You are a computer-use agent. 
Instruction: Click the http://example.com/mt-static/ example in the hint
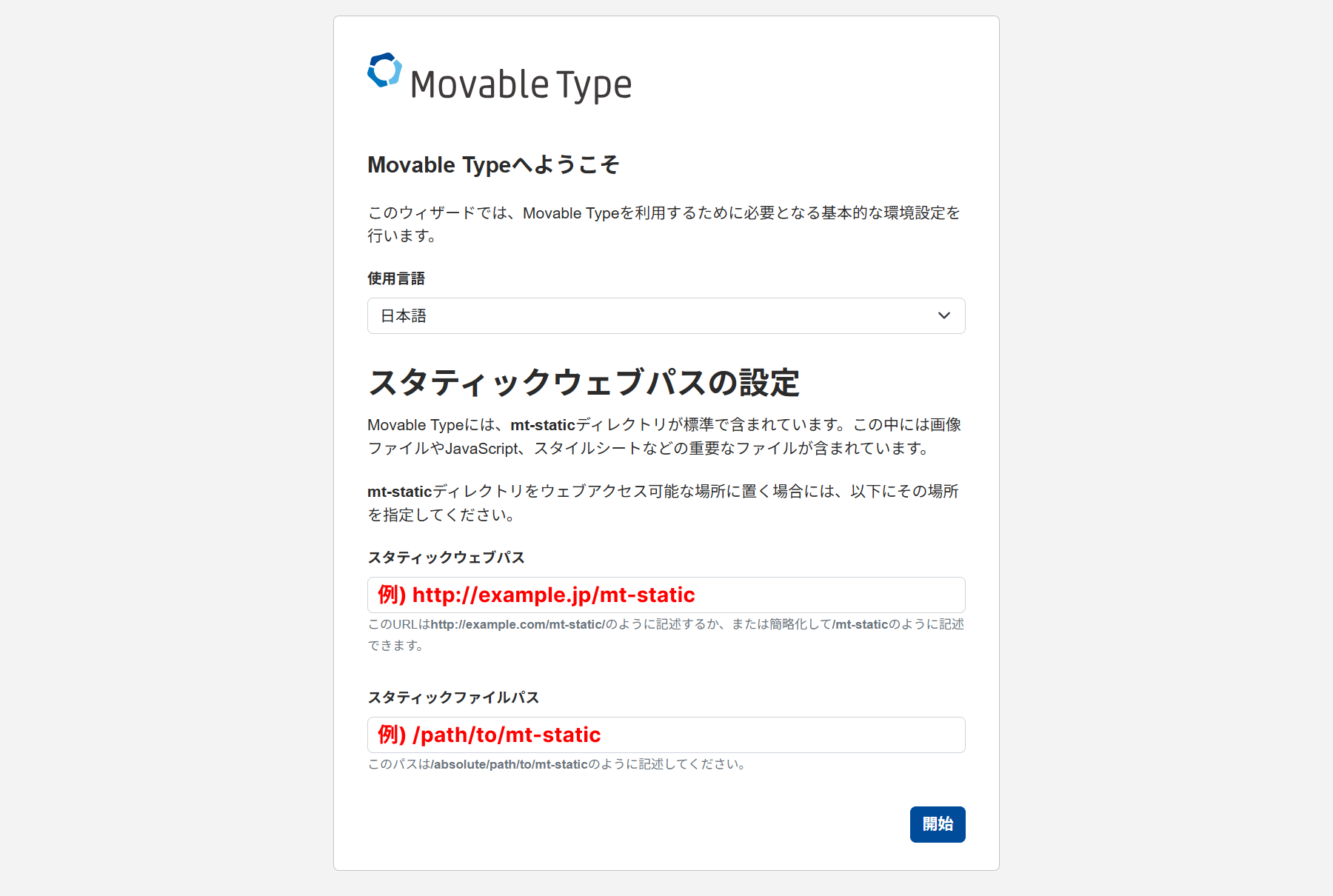pos(518,624)
